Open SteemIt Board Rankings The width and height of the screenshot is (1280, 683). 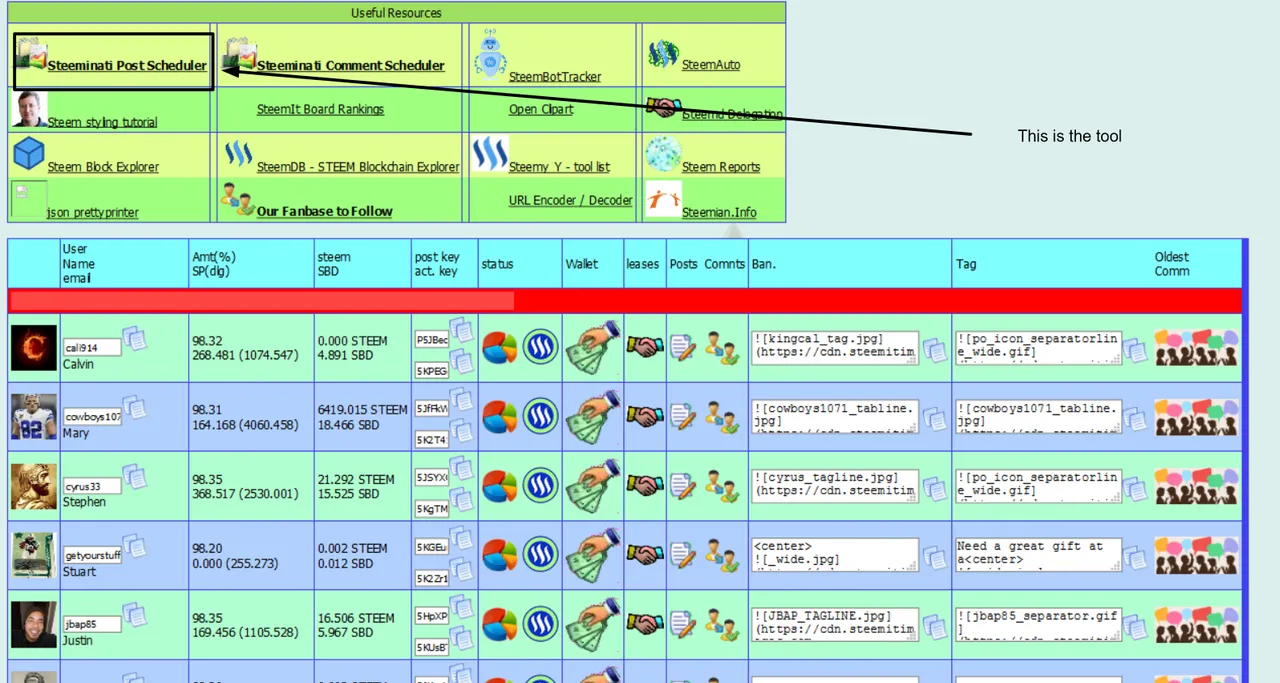320,109
